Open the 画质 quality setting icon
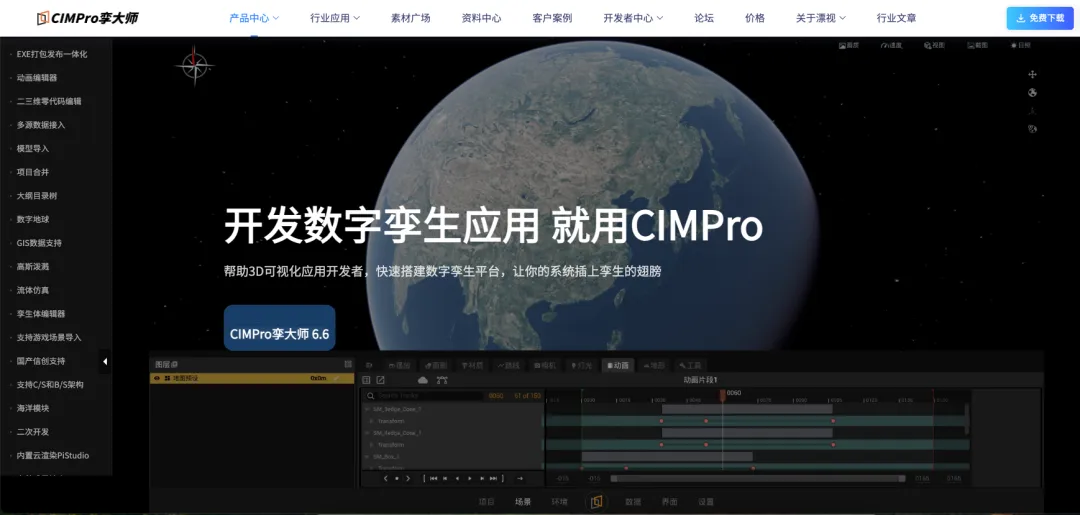The image size is (1080, 515). pyautogui.click(x=849, y=45)
